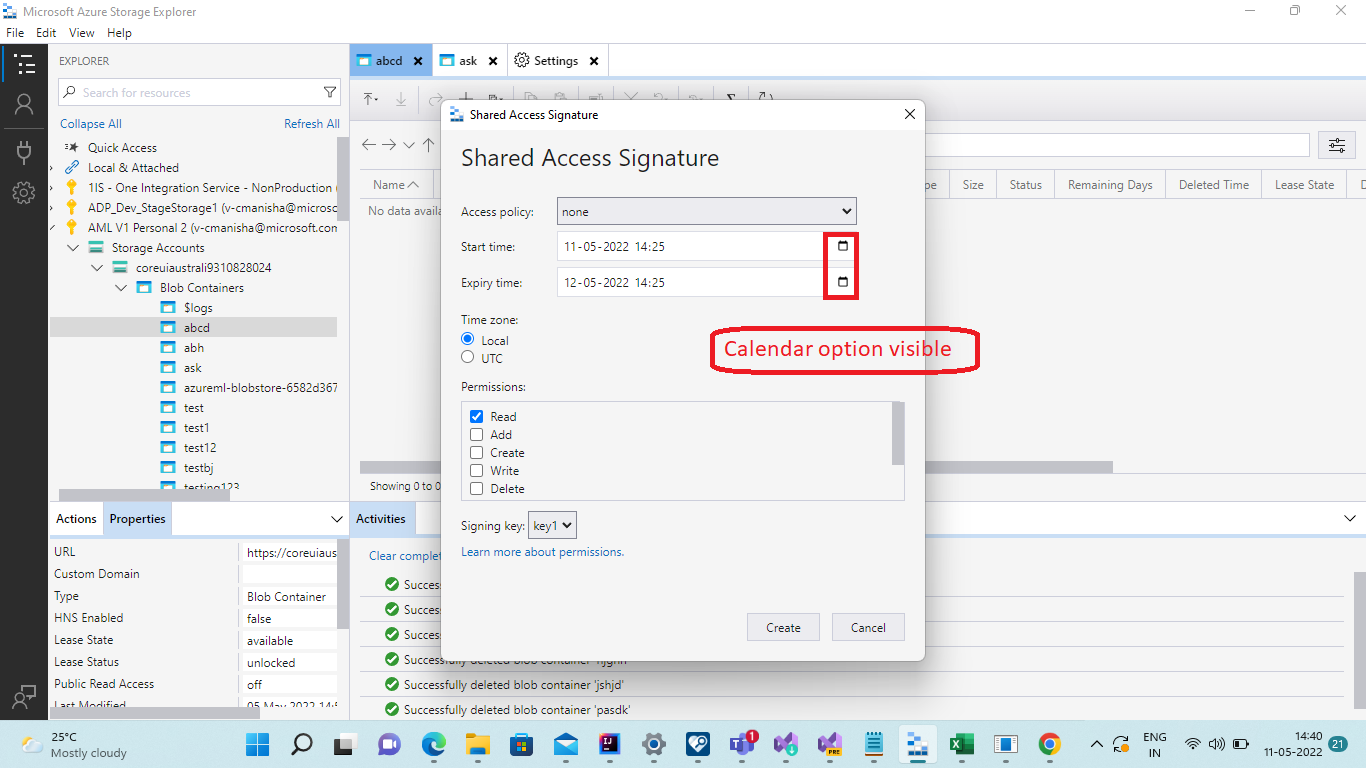Uncheck the Read permission checkbox
Screen dimensions: 1366x768
[x=477, y=416]
